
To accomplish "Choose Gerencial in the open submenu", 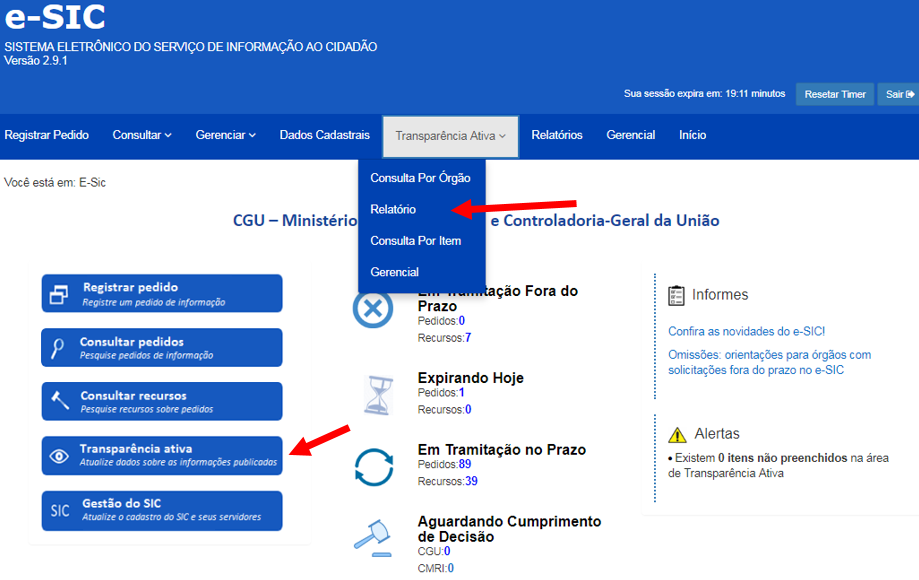I will [x=394, y=272].
